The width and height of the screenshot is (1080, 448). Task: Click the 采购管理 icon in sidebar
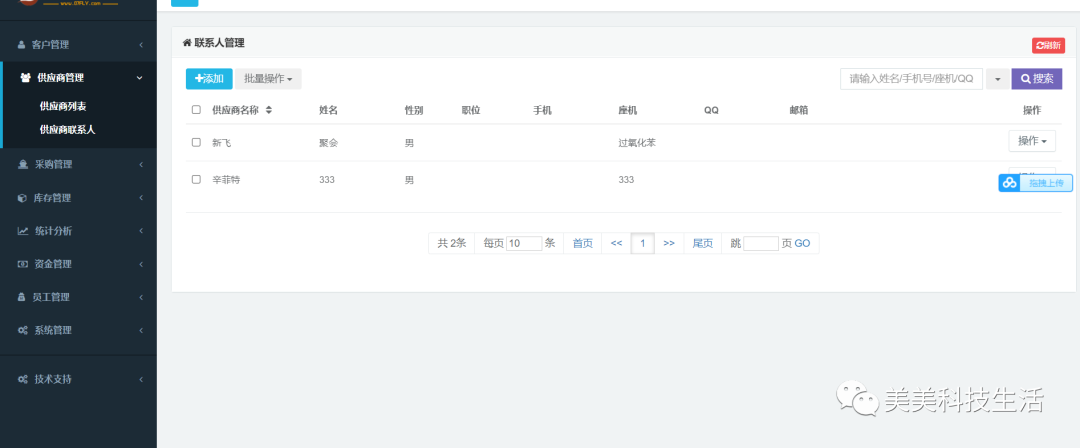(23, 165)
